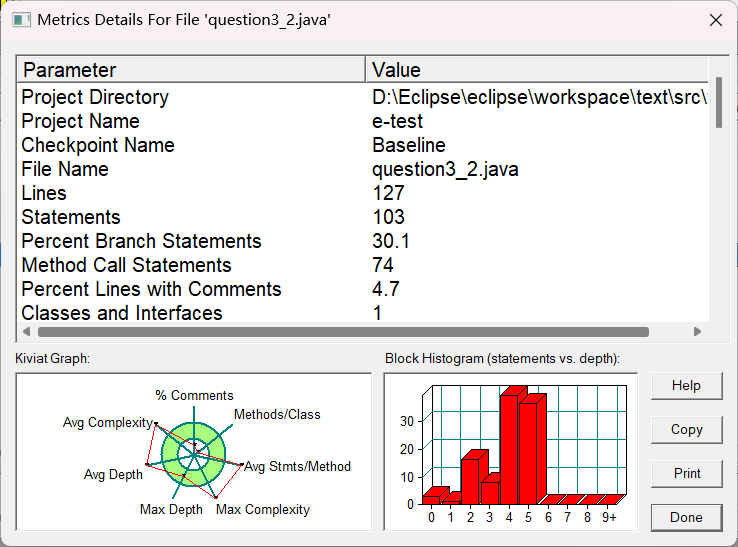738x547 pixels.
Task: Click the 'Max Depth' Kiviat label
Action: pyautogui.click(x=171, y=510)
